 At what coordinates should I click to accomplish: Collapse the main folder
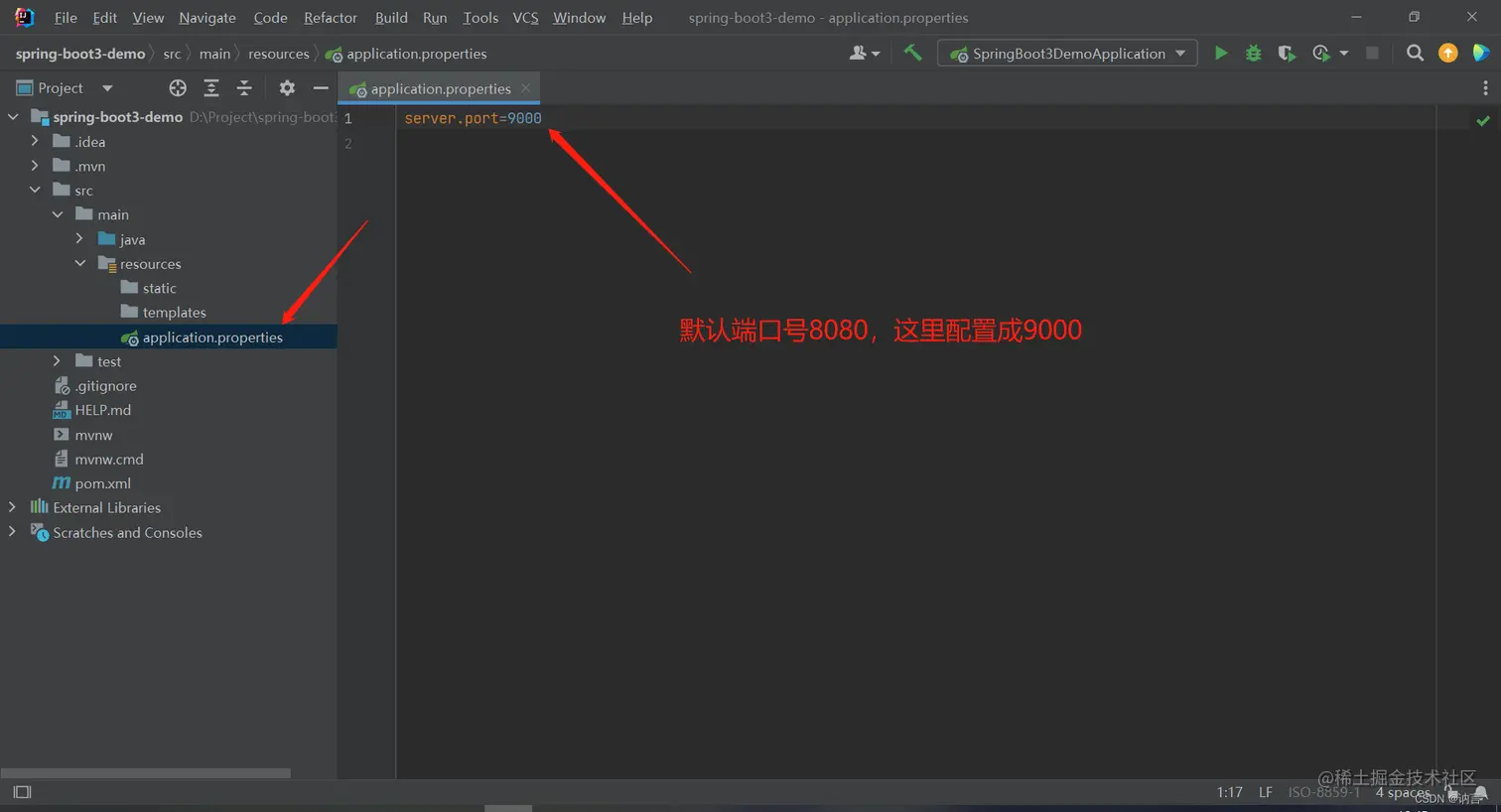coord(58,214)
